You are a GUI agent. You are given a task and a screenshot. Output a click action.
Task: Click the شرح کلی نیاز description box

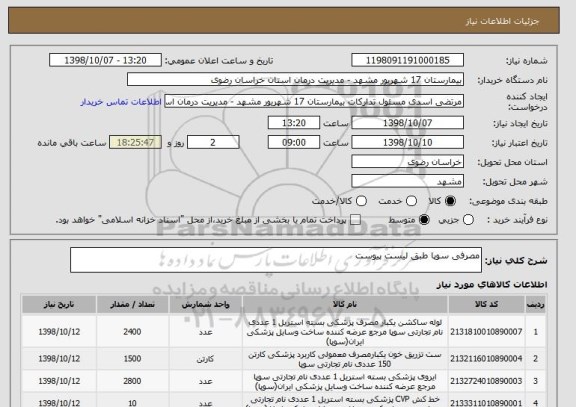(x=276, y=260)
